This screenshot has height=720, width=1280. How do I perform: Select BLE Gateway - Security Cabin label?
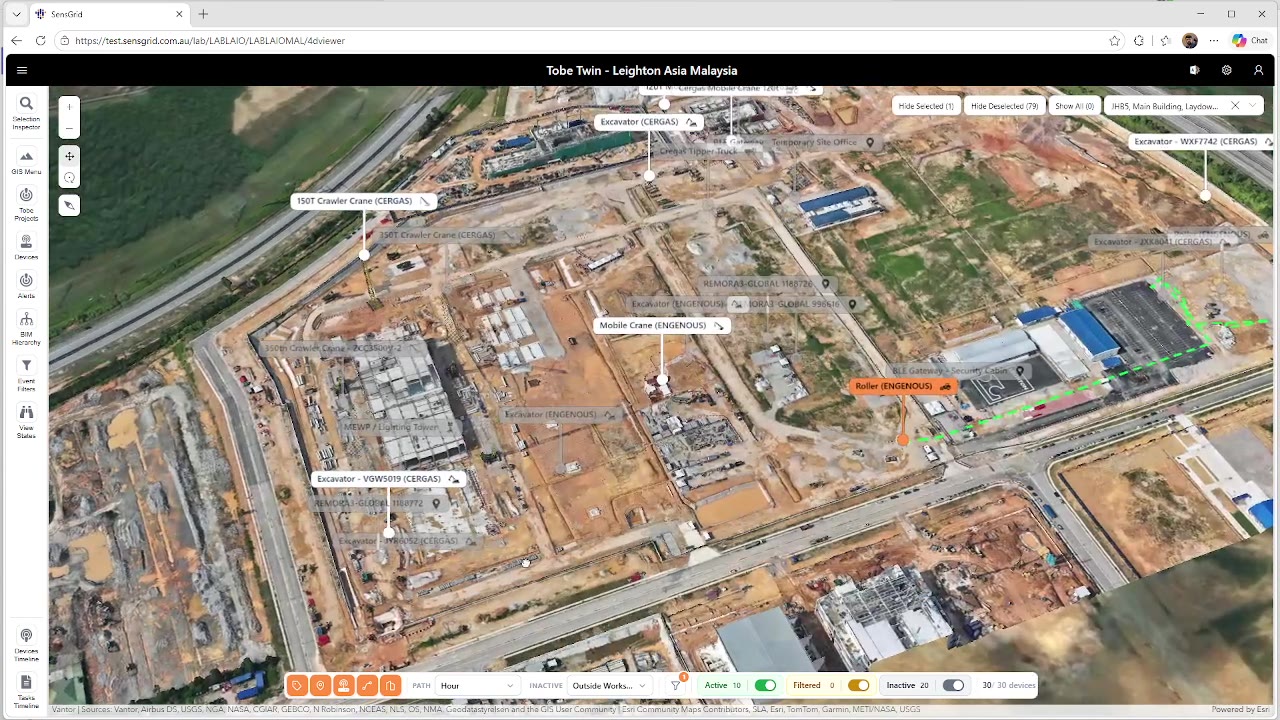pyautogui.click(x=958, y=371)
